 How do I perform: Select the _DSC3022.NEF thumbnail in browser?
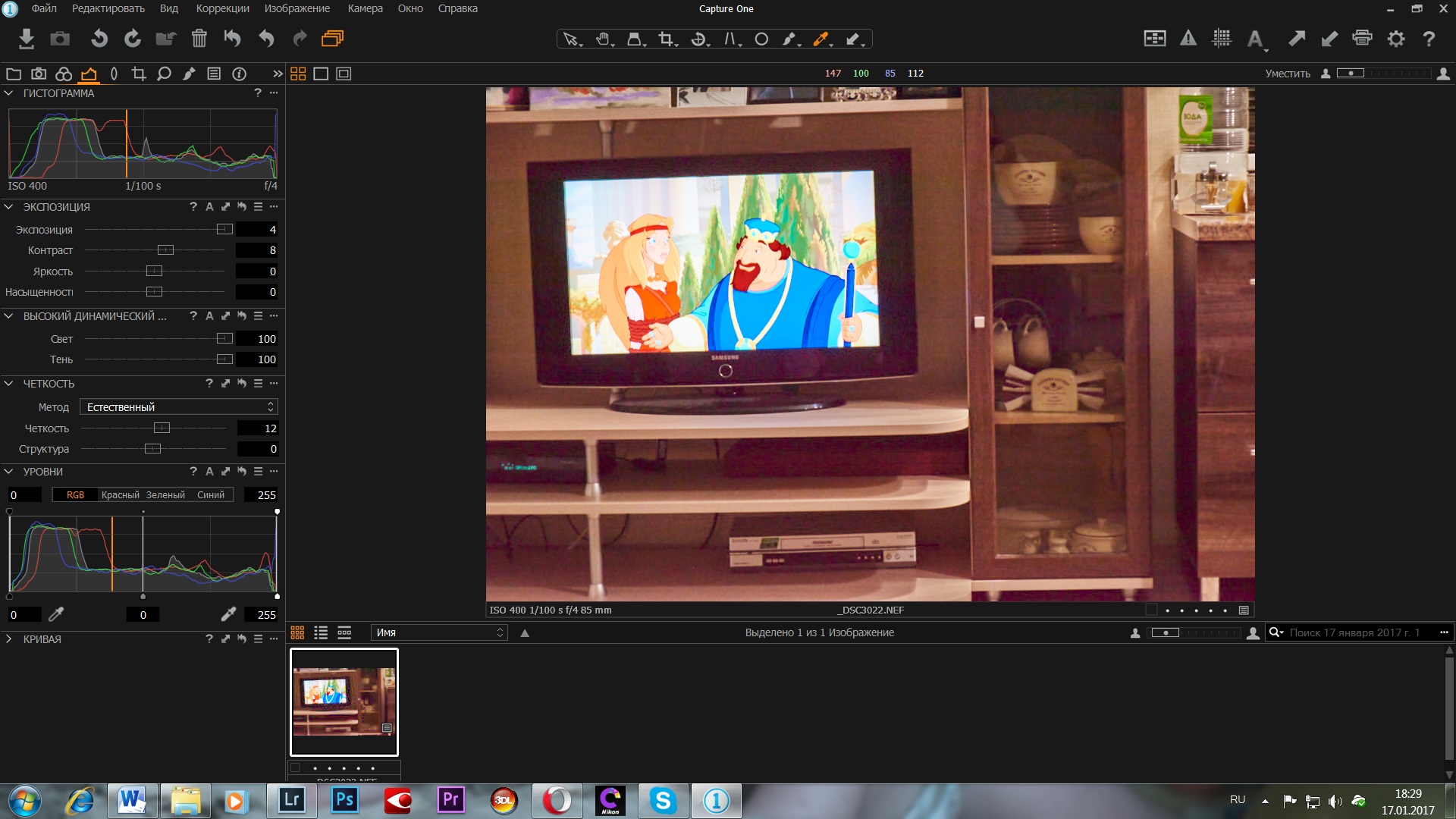coord(344,701)
